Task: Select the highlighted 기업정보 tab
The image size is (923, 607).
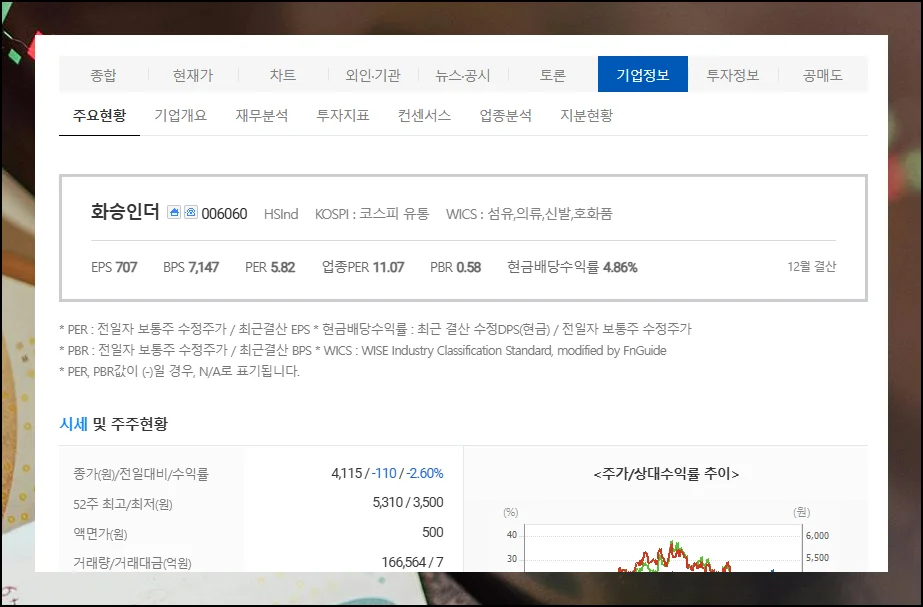Action: click(643, 73)
